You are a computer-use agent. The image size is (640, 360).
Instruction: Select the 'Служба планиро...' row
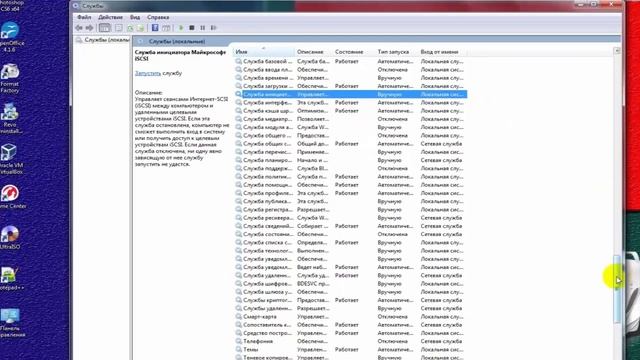pos(350,160)
